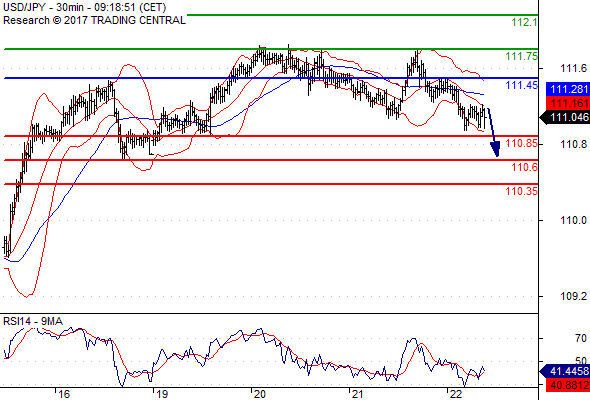Click date 16 on the time axis
Image resolution: width=590 pixels, height=400 pixels.
64,394
